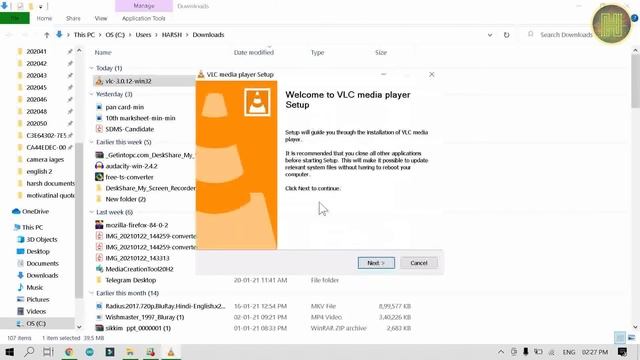
Task: Close the VLC Setup dialog window
Action: pyautogui.click(x=431, y=75)
